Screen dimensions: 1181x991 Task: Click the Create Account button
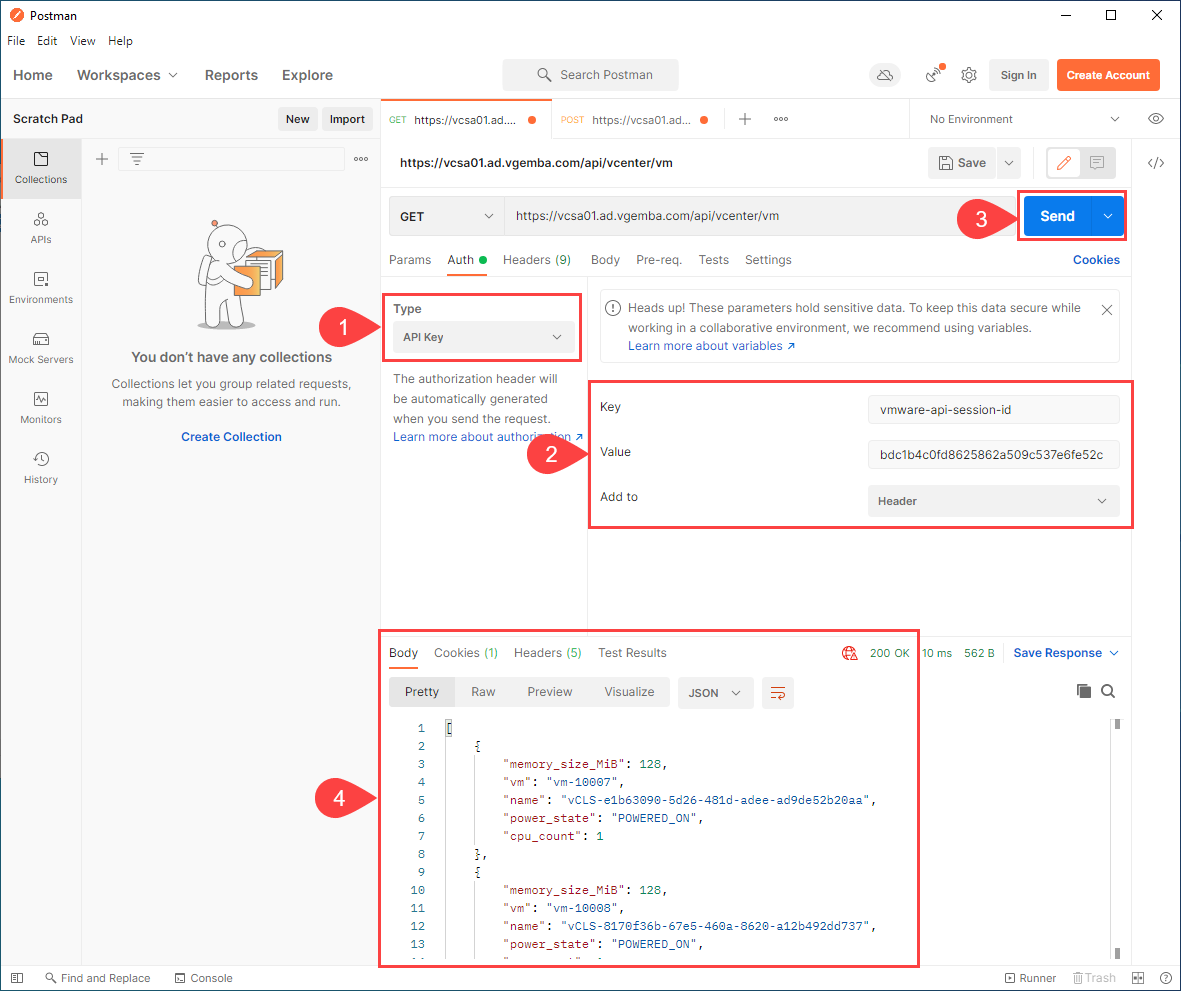(x=1107, y=75)
